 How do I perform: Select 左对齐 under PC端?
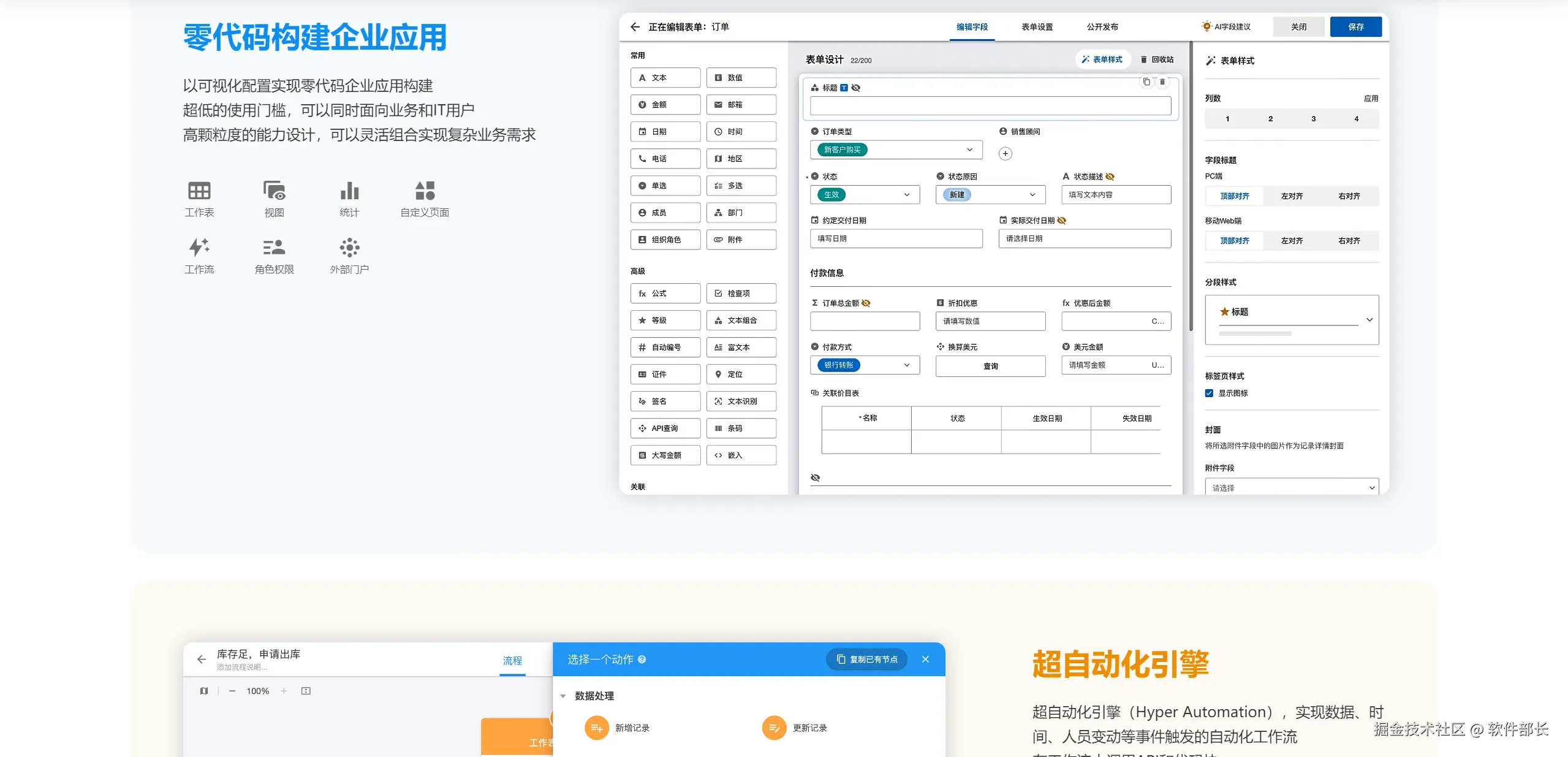pos(1292,196)
